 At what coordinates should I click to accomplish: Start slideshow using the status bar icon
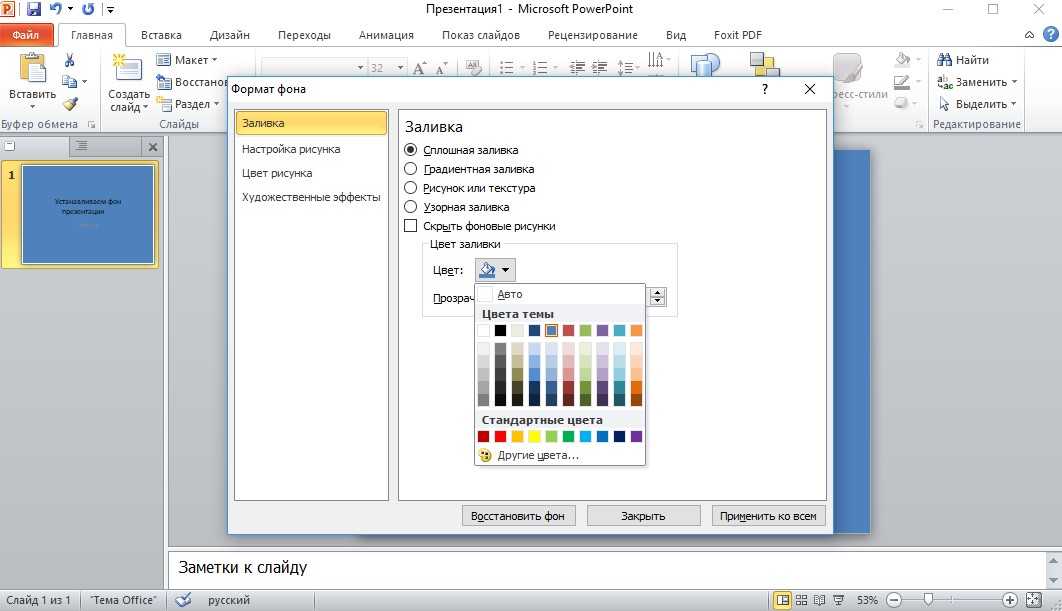pyautogui.click(x=838, y=600)
